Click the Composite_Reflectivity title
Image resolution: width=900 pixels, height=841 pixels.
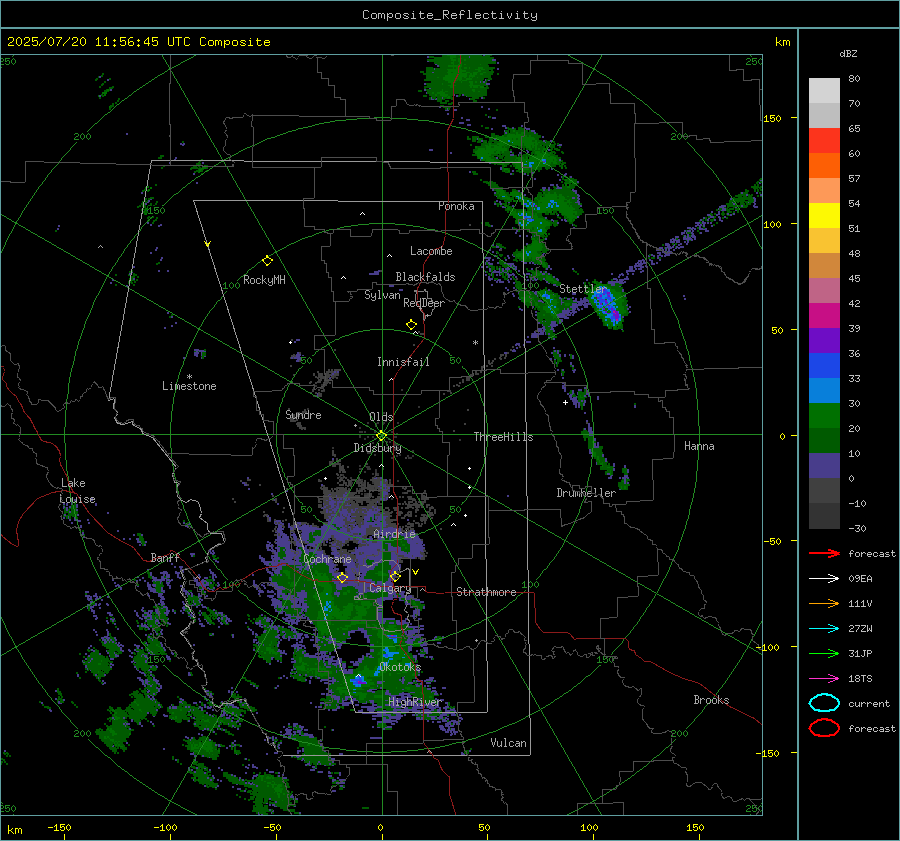[x=450, y=15]
